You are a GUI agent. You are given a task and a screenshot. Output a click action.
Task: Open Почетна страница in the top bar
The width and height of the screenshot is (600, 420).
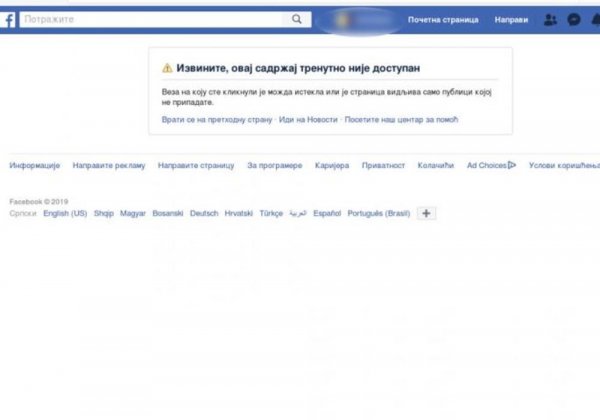pyautogui.click(x=443, y=19)
